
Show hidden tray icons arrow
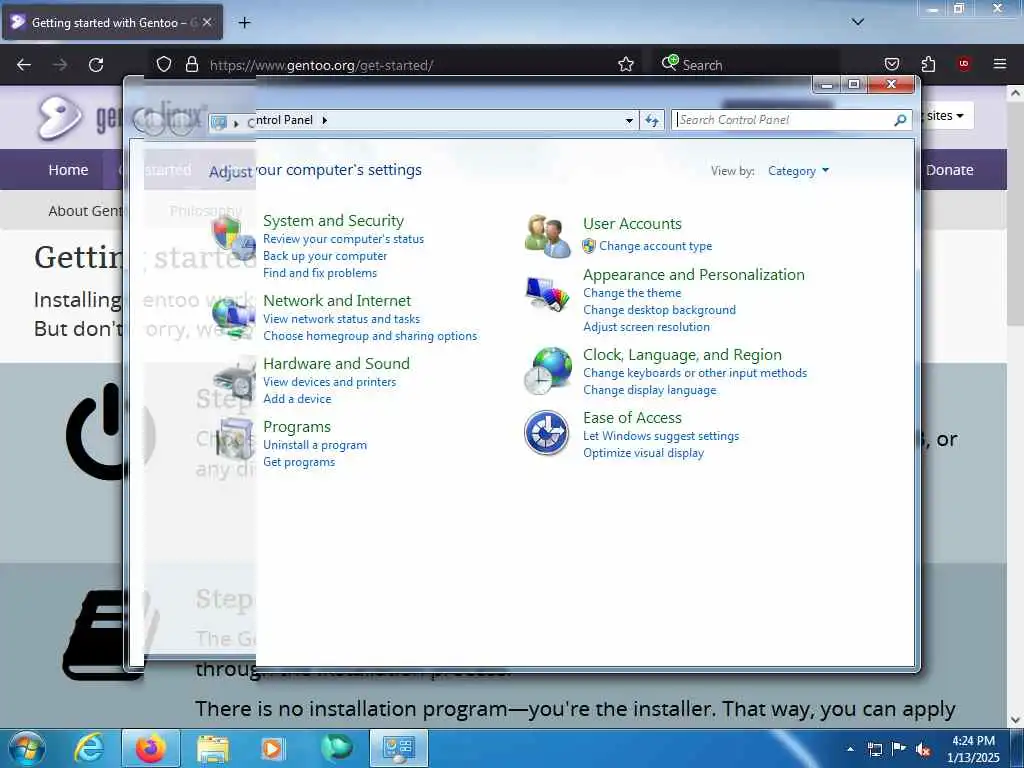tap(850, 749)
